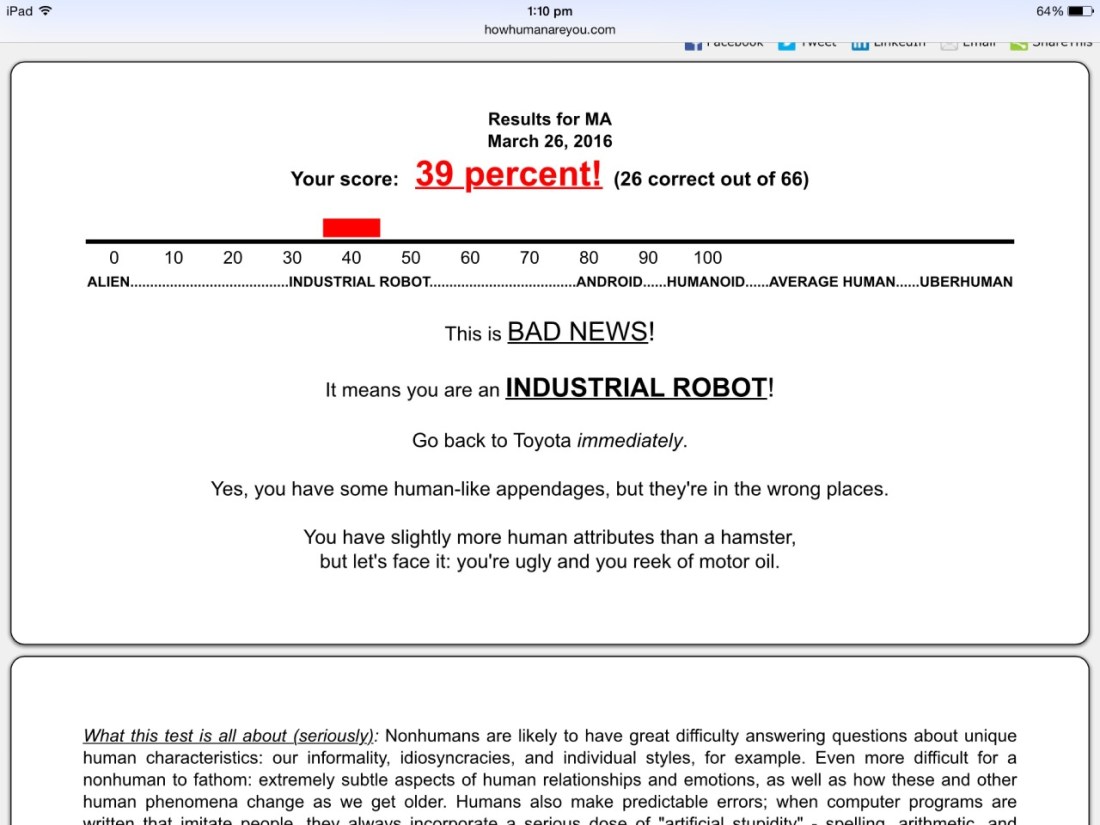Tap the 1:10 pm clock in status bar
This screenshot has height=825, width=1100.
point(549,11)
